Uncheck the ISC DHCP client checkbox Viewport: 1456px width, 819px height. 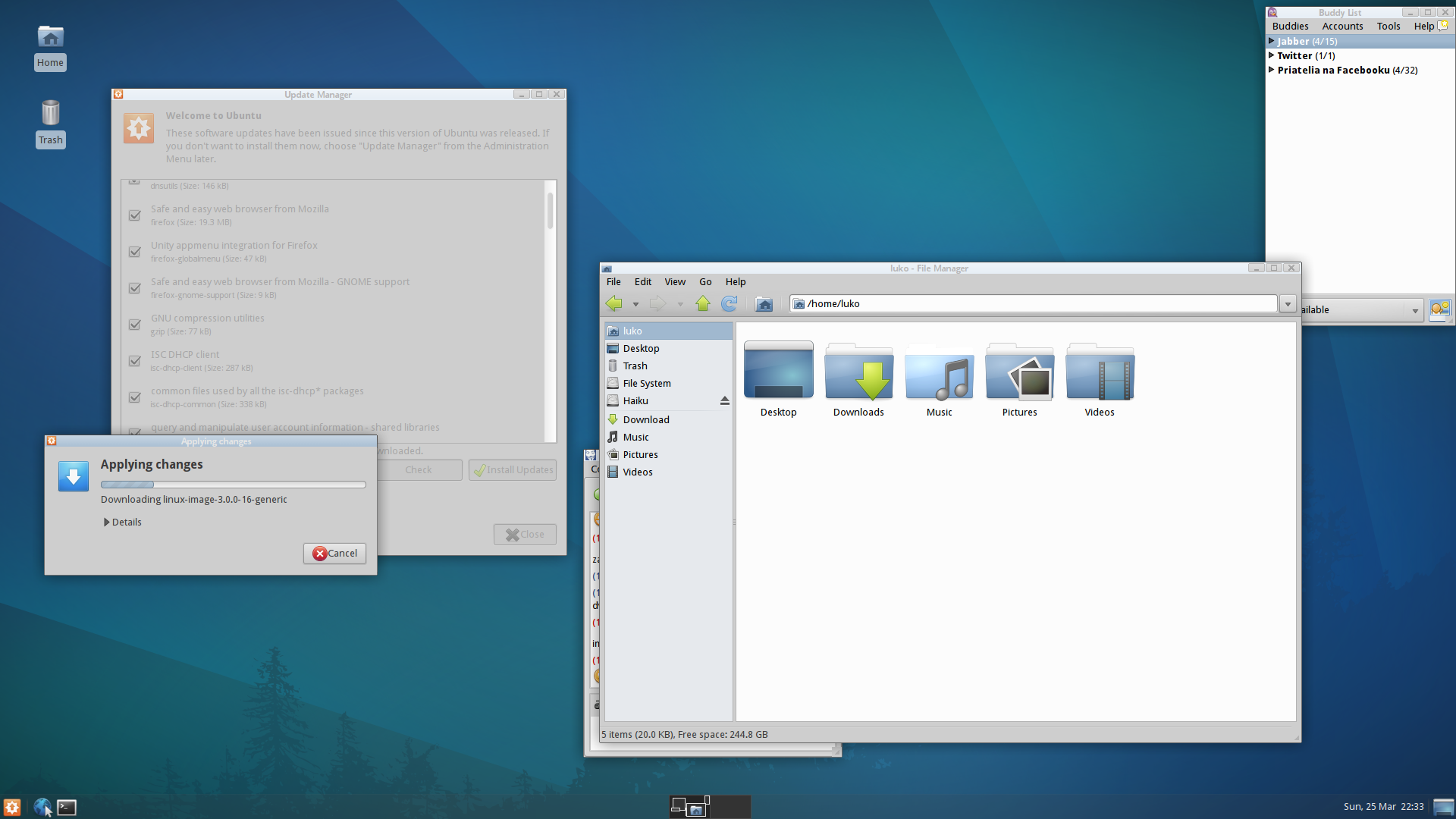coord(135,361)
